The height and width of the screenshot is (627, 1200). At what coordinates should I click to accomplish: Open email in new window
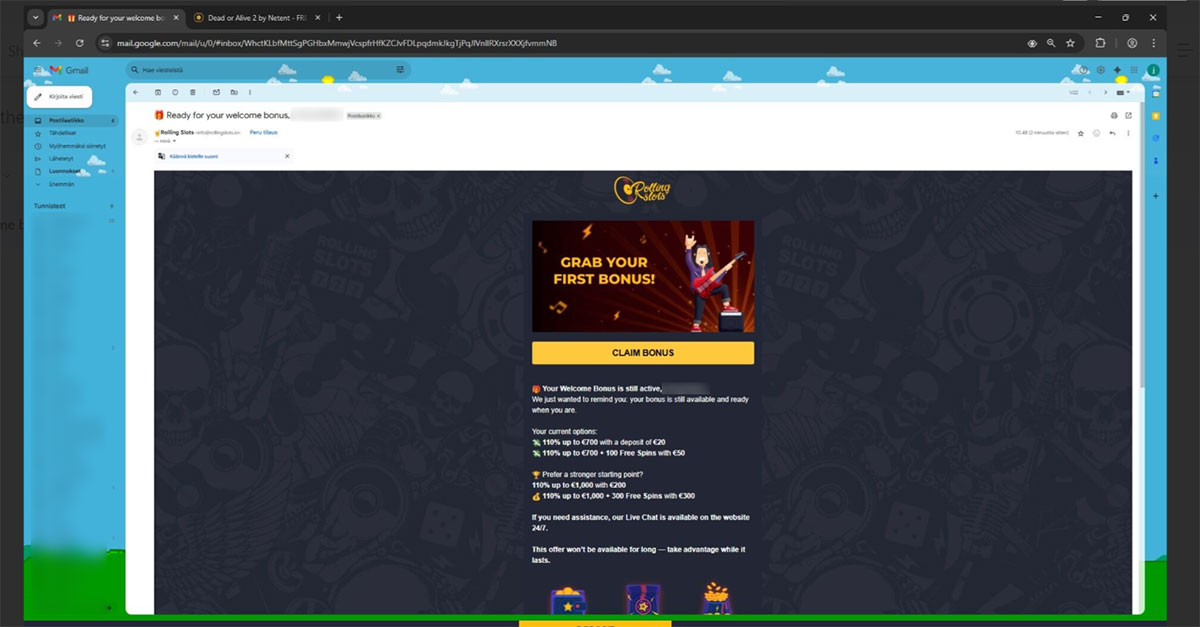(1128, 115)
